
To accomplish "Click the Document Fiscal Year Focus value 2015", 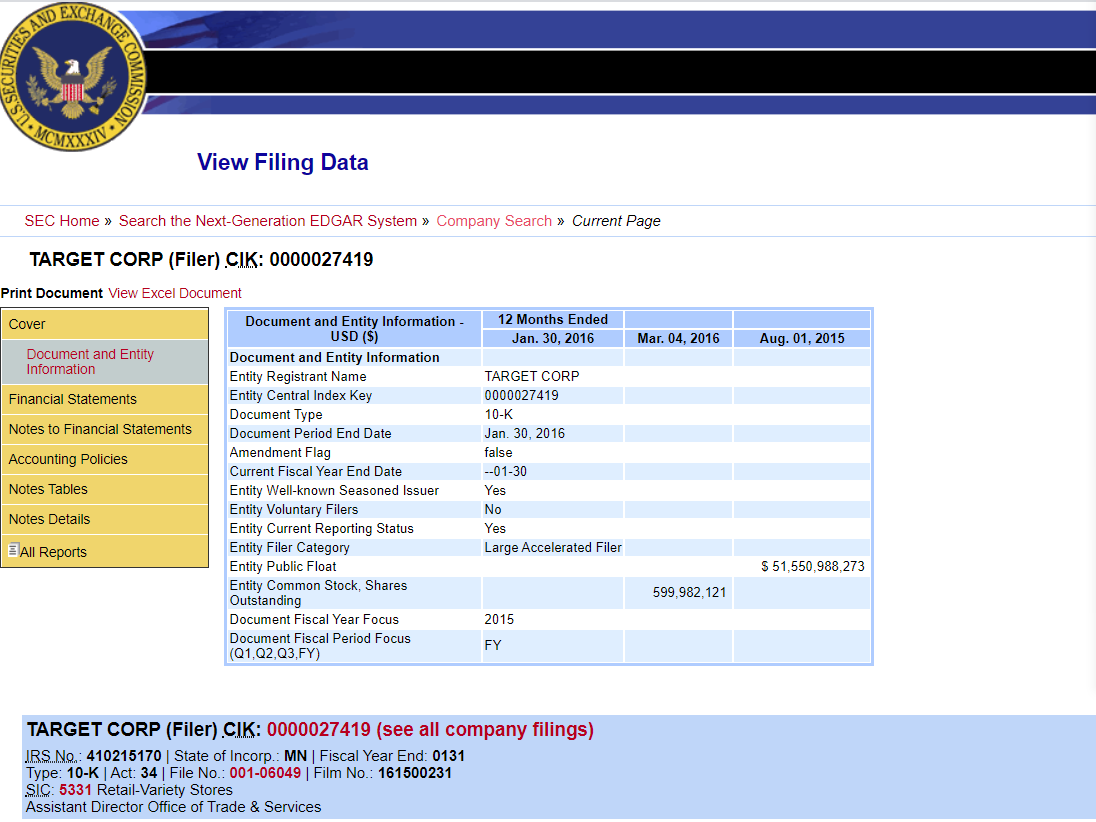I will [499, 619].
